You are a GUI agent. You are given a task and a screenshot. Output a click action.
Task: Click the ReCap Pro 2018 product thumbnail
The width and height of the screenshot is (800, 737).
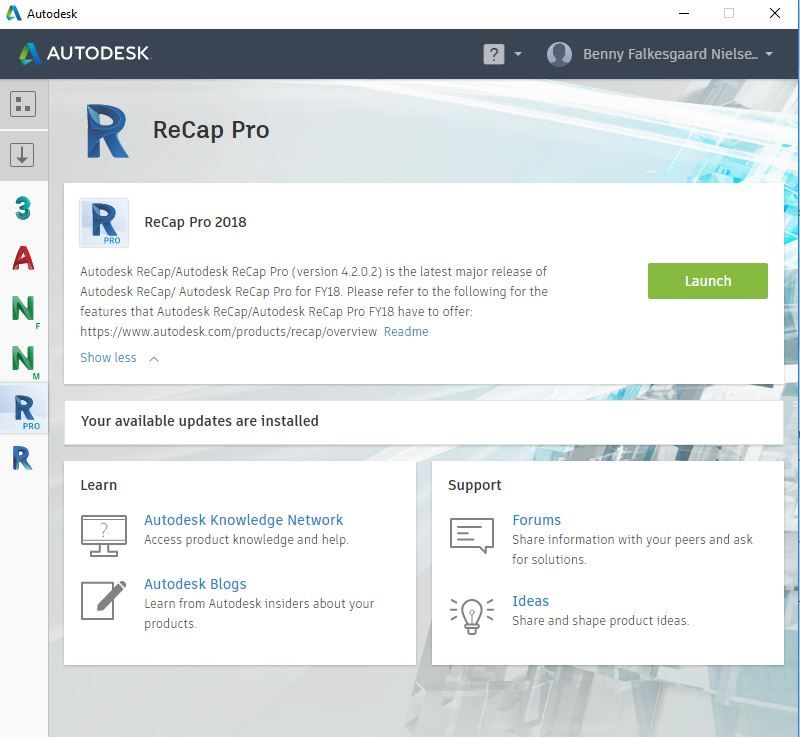click(104, 223)
